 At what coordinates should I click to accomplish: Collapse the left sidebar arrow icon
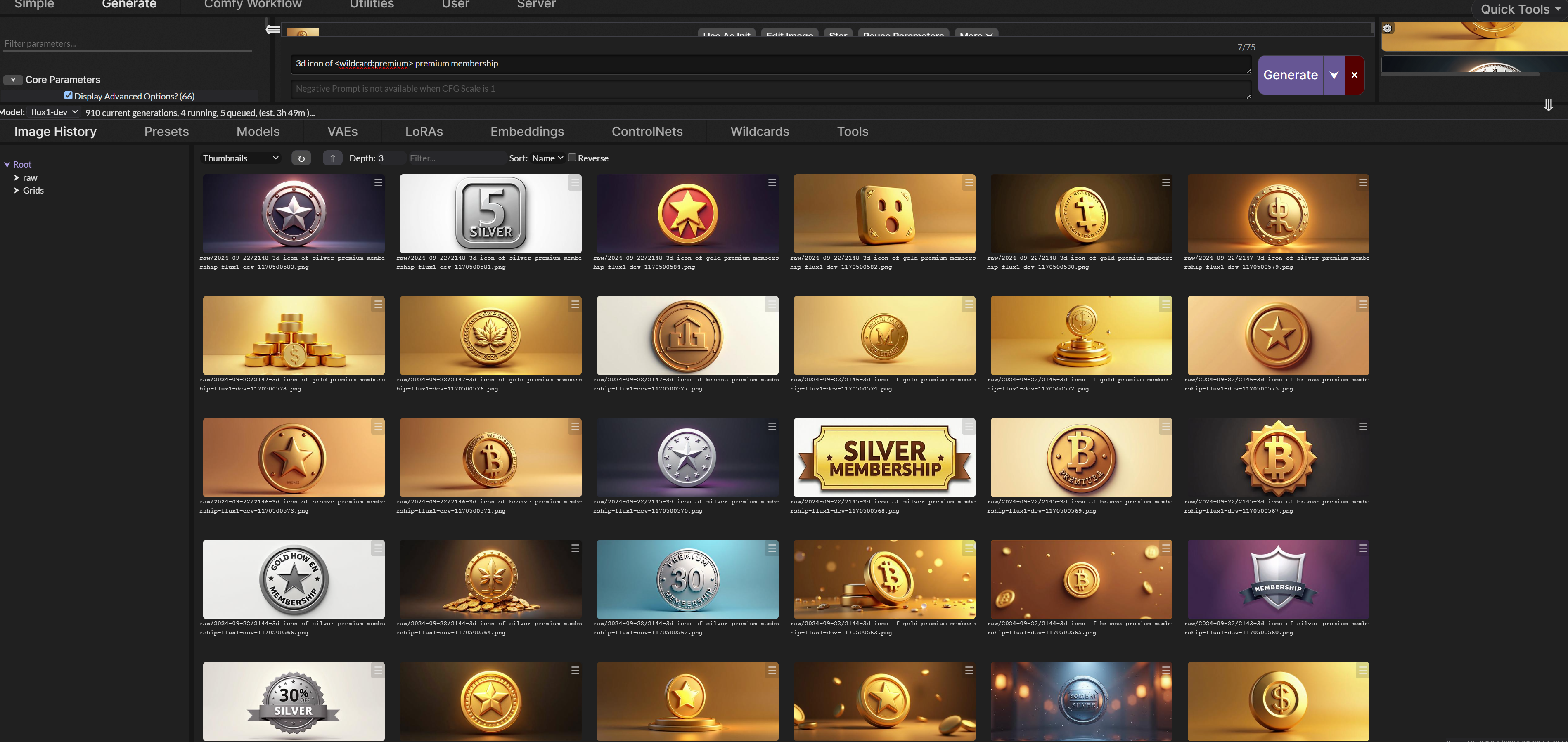tap(273, 29)
